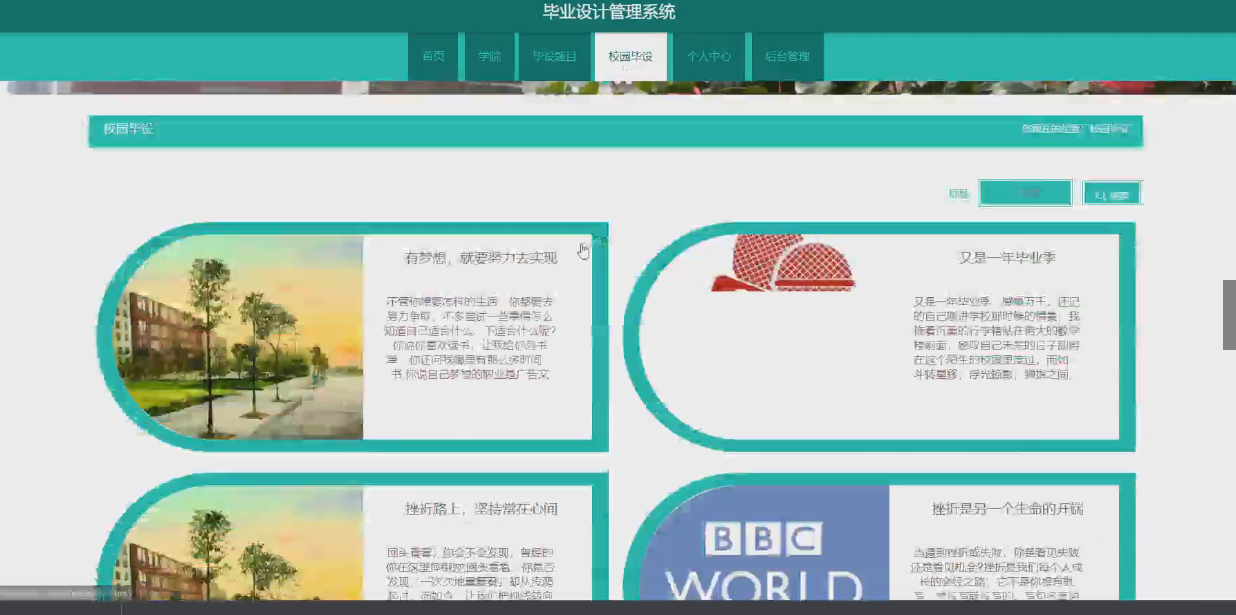Image resolution: width=1236 pixels, height=615 pixels.
Task: Click the red cap image in 又是一年毕业季 card
Action: coord(783,263)
